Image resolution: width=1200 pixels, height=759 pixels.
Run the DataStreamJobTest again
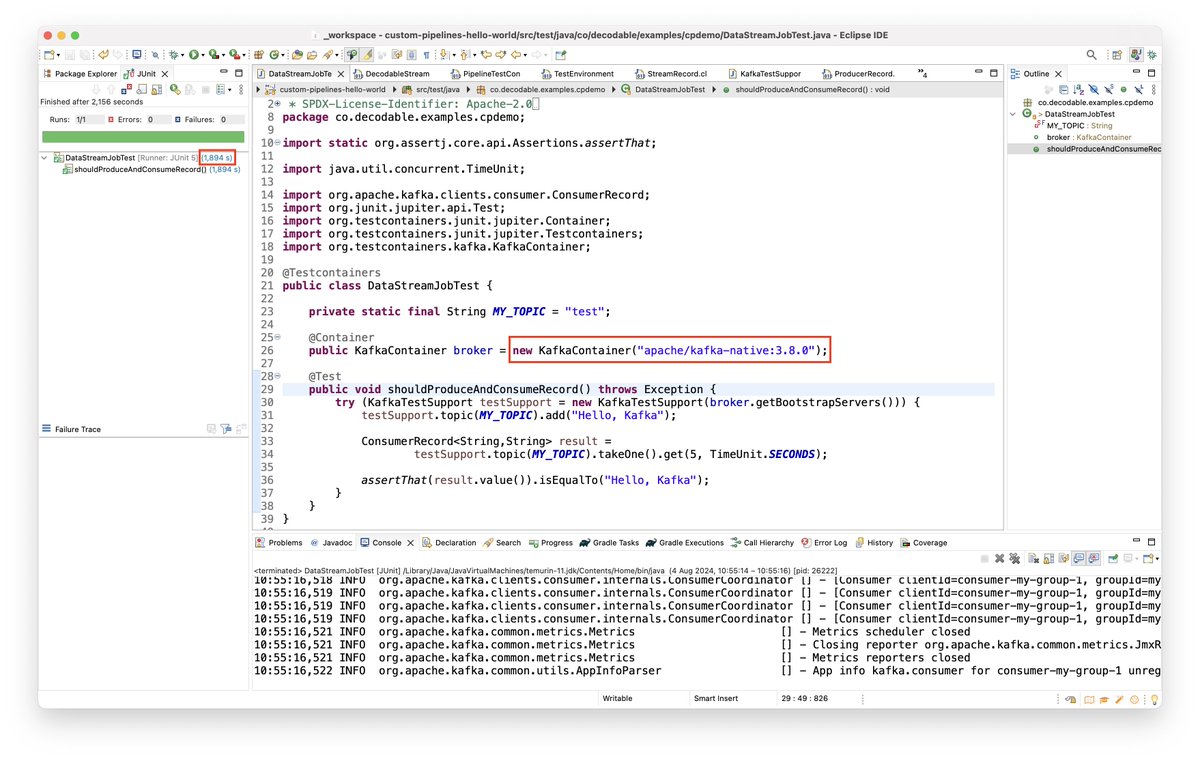[x=172, y=89]
